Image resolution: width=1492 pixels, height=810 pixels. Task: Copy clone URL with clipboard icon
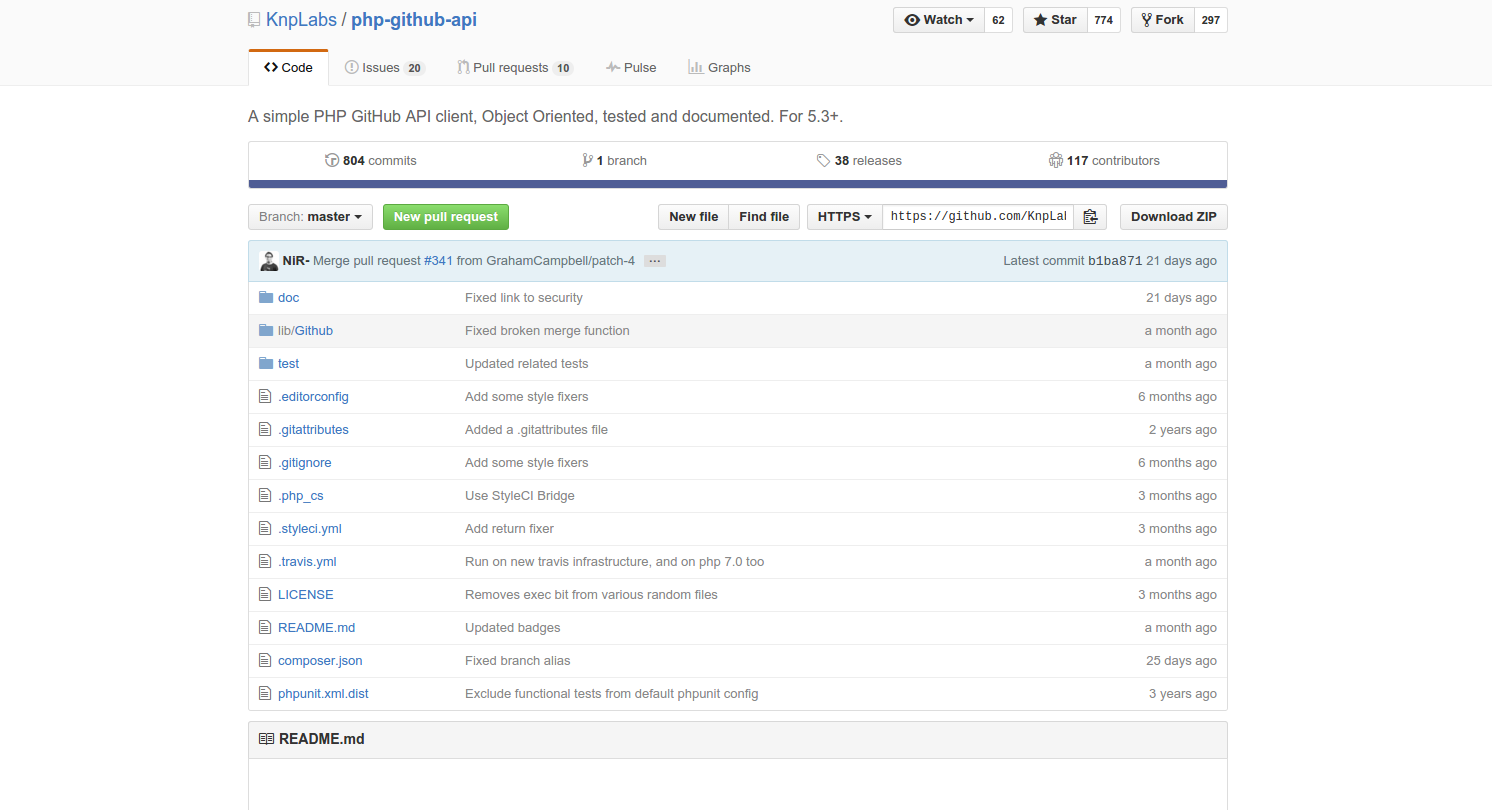[x=1090, y=217]
